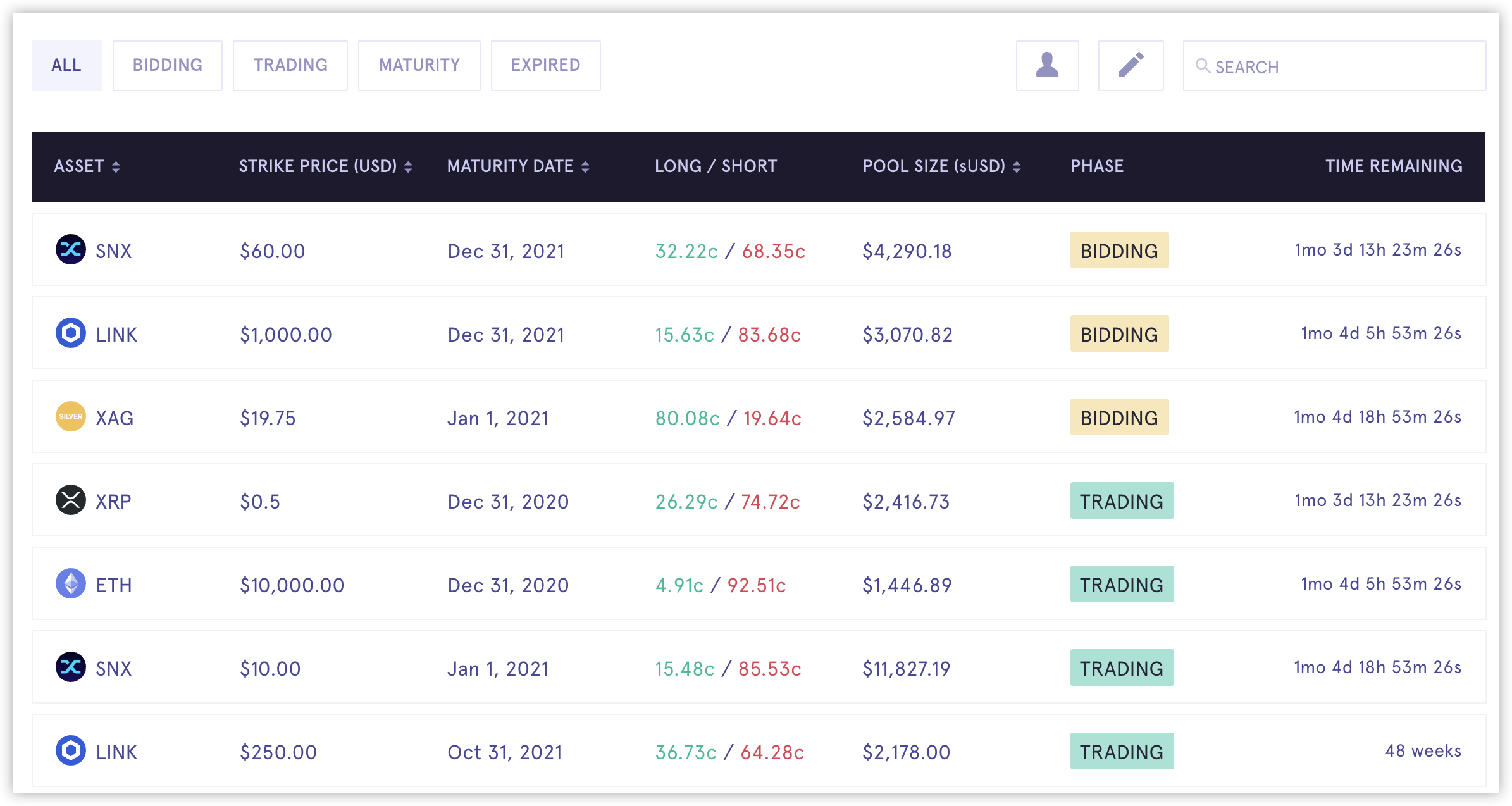Click TRADING badge in LINK $250.00 row
The image size is (1512, 806).
pos(1122,751)
